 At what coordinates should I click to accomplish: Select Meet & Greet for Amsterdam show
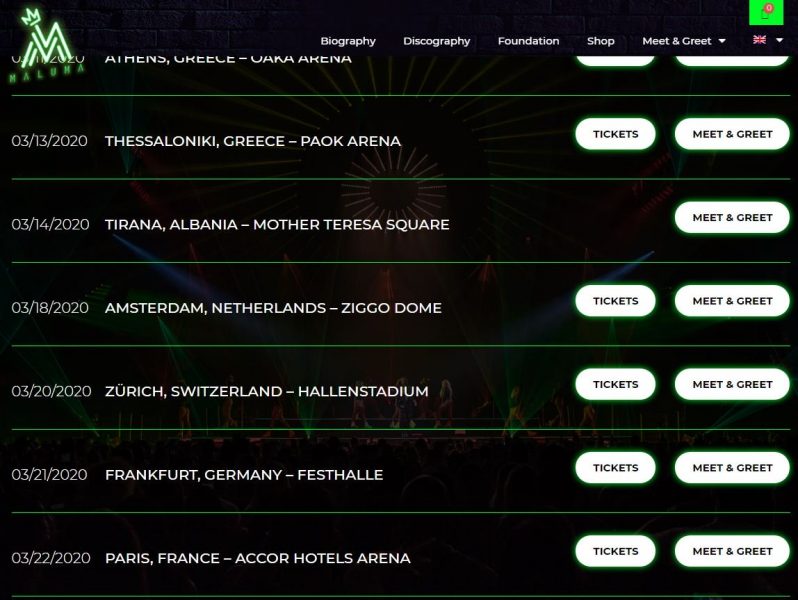732,301
